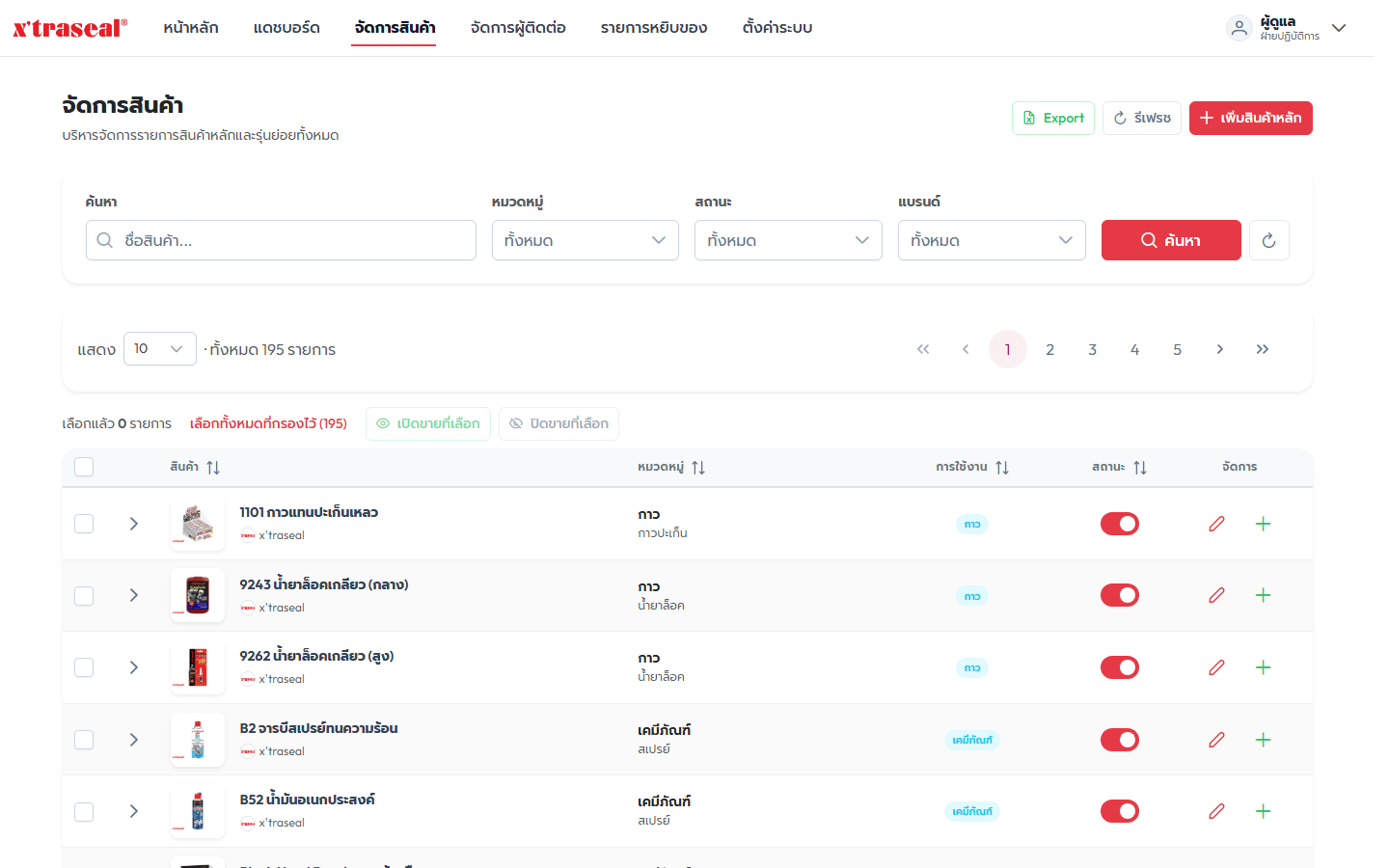Viewport: 1389px width, 868px height.
Task: Toggle status switch for 1101 กาวแทนปะเก็นเหลว
Action: pos(1120,524)
